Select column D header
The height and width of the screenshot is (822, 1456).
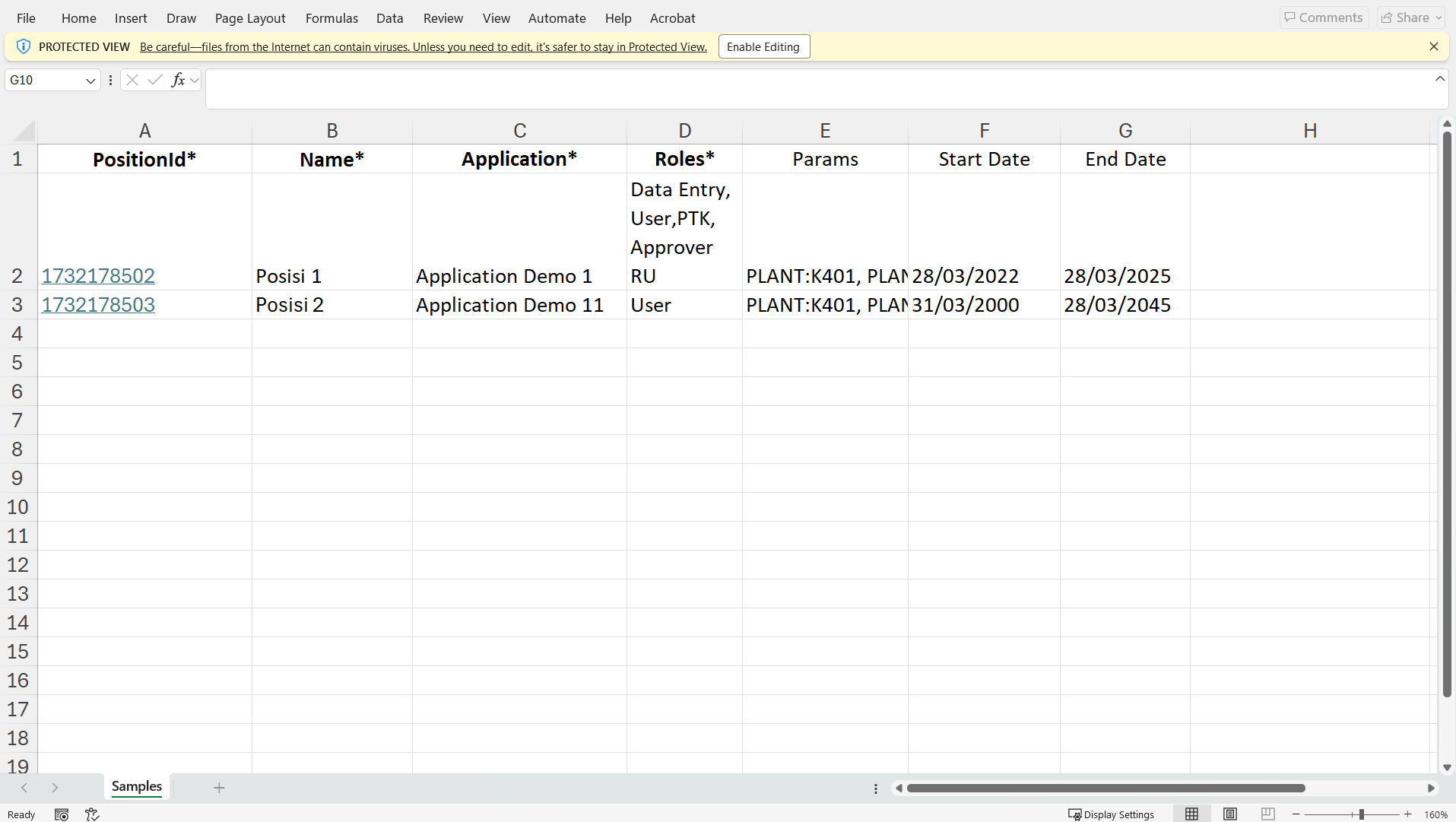(684, 131)
